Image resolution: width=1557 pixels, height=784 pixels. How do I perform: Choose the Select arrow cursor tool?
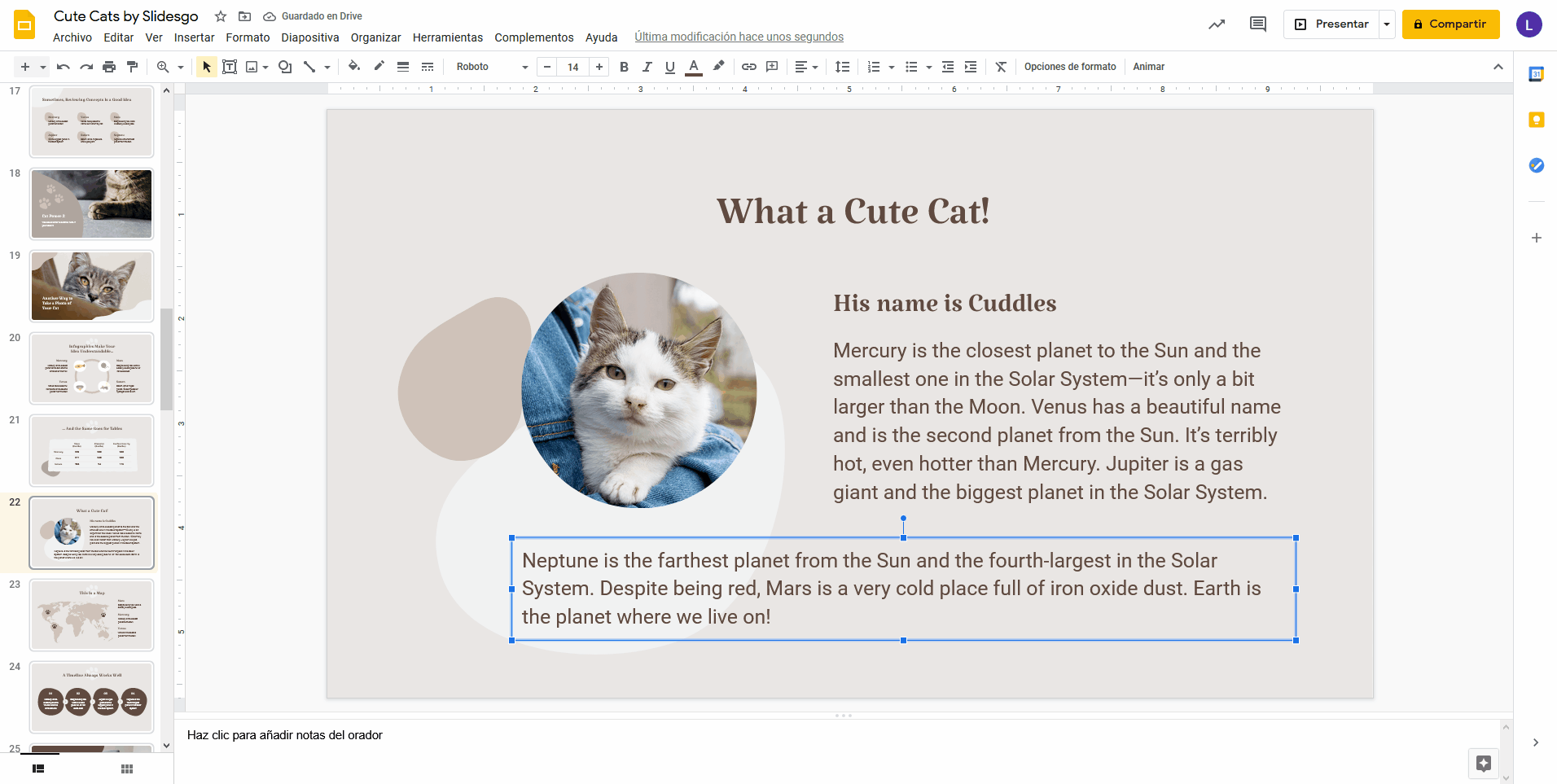(x=207, y=67)
